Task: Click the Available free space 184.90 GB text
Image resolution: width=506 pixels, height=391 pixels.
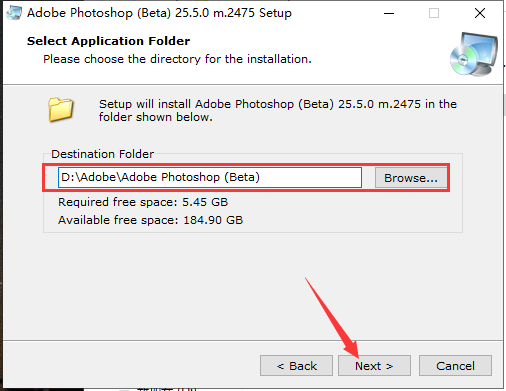Action: [x=151, y=220]
